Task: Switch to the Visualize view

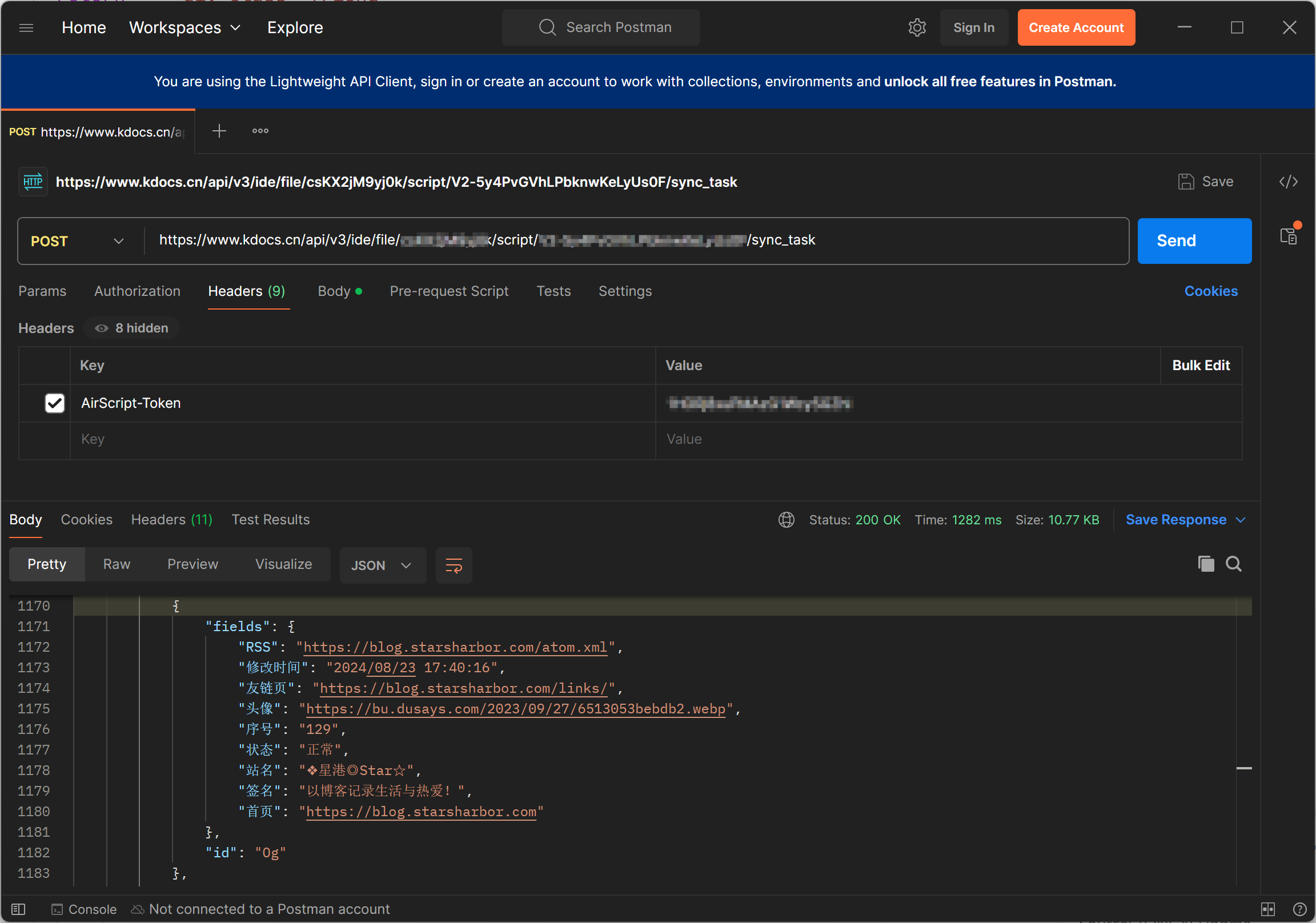Action: (x=284, y=564)
